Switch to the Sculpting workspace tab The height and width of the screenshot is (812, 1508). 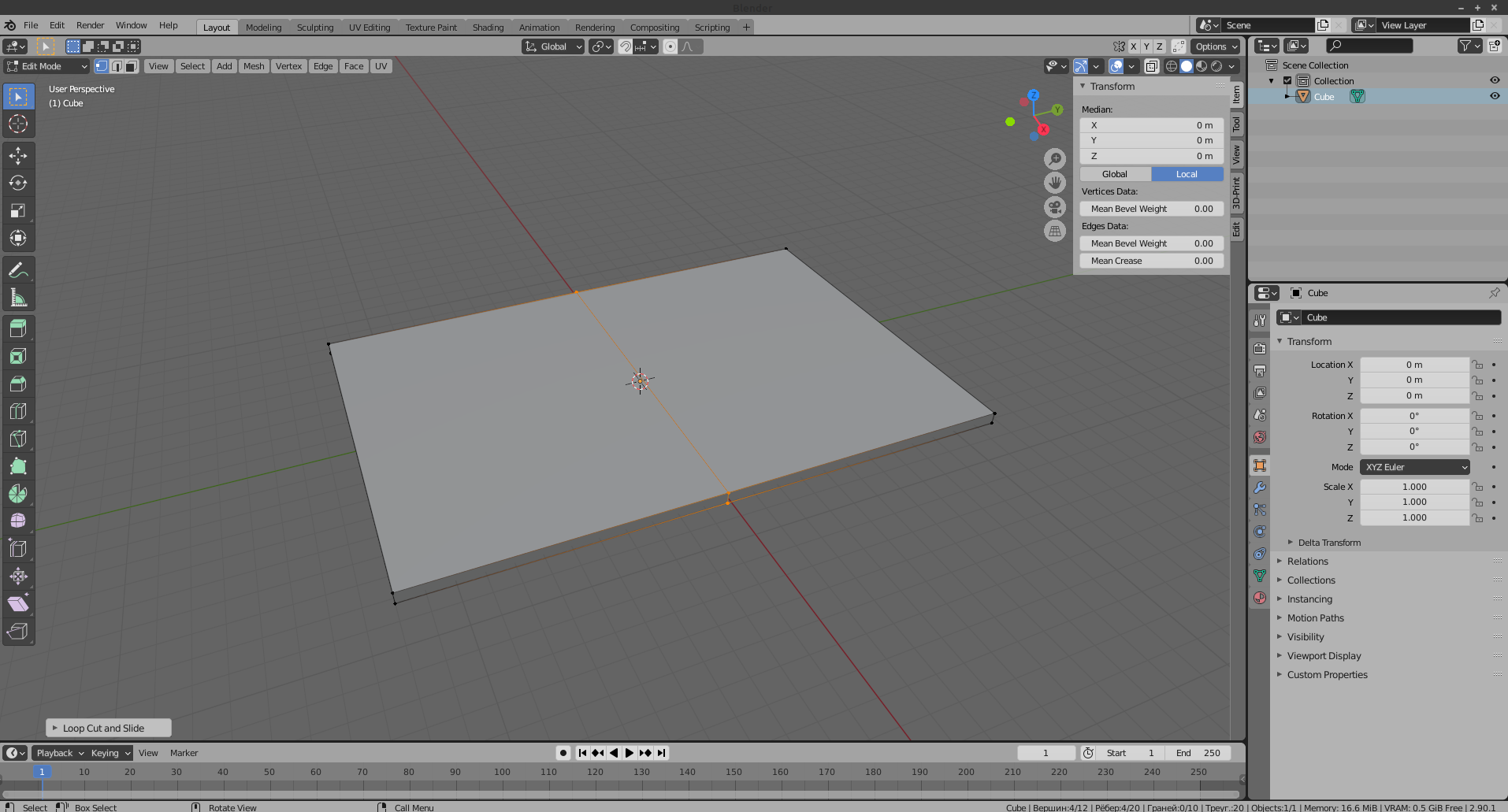click(314, 27)
